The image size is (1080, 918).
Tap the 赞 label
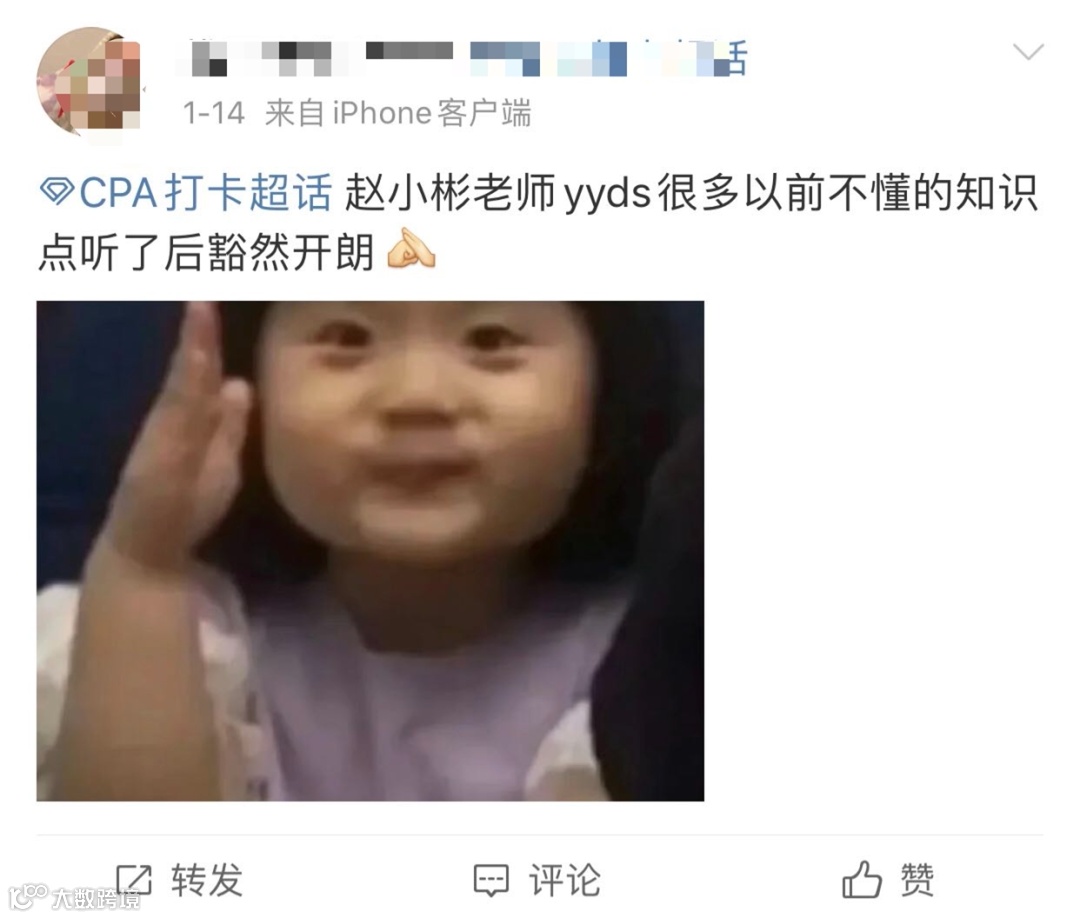tap(917, 879)
